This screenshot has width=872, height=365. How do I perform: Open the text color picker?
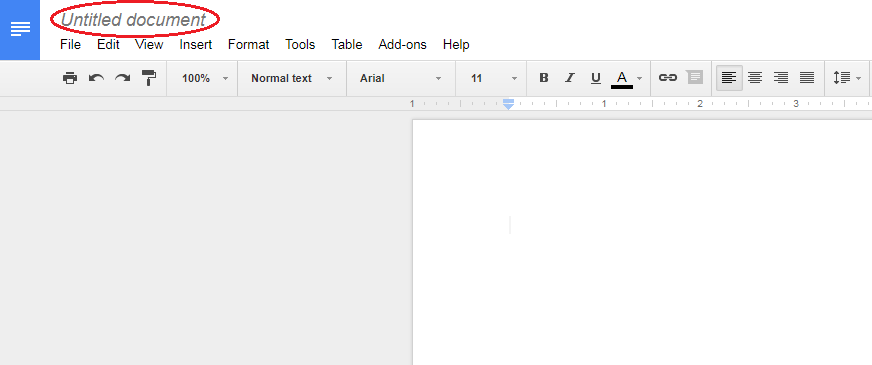[627, 78]
